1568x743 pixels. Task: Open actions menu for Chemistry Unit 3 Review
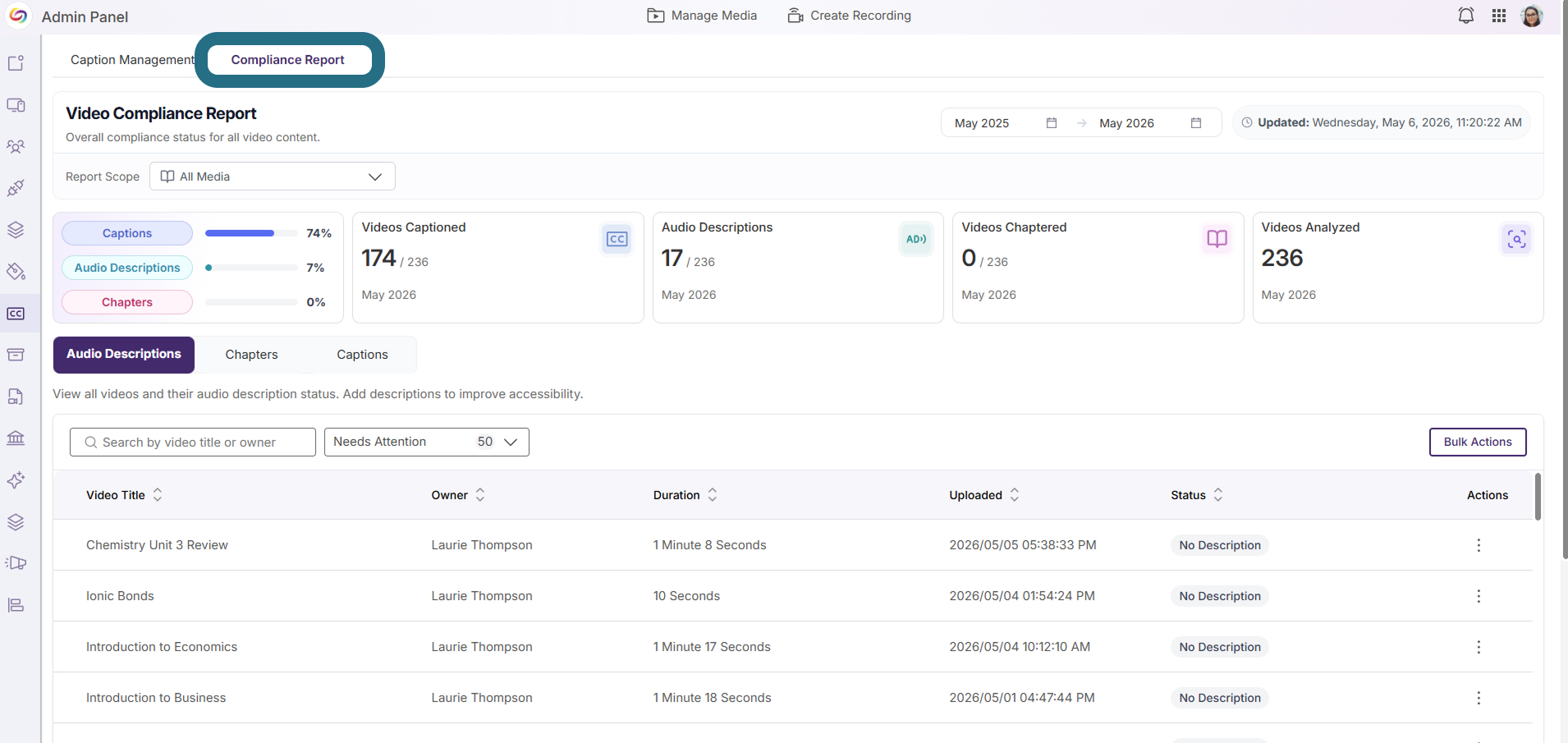[1479, 545]
